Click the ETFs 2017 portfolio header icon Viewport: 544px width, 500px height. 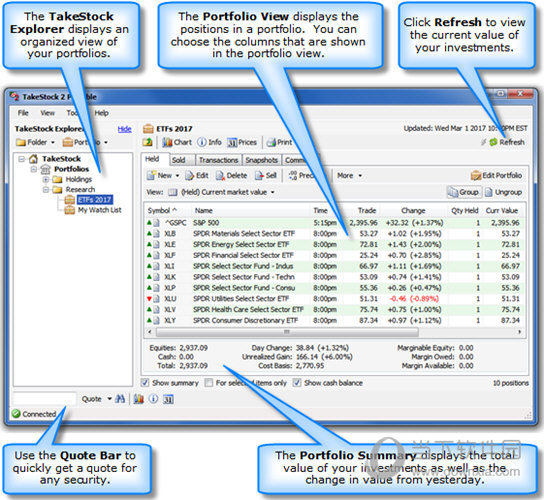(x=148, y=129)
